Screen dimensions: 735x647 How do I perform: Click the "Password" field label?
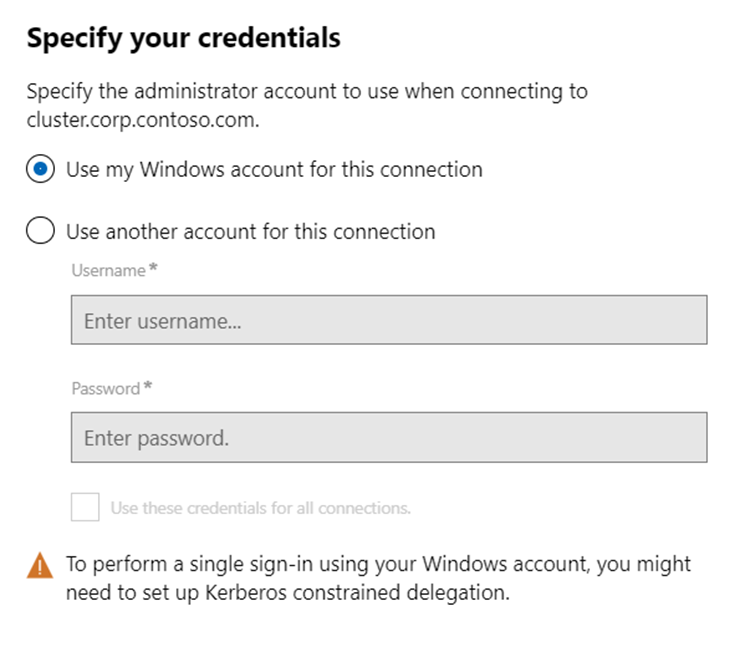(x=105, y=388)
